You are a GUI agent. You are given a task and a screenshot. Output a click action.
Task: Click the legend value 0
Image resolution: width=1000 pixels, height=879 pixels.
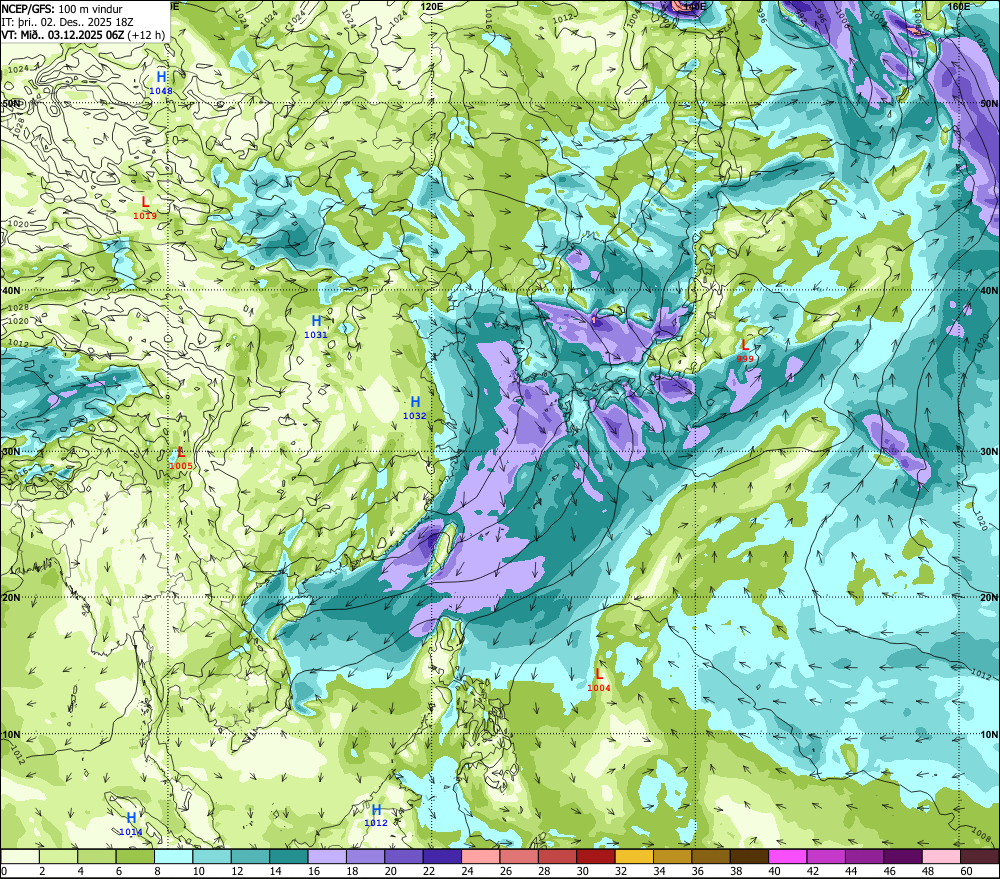(4, 871)
